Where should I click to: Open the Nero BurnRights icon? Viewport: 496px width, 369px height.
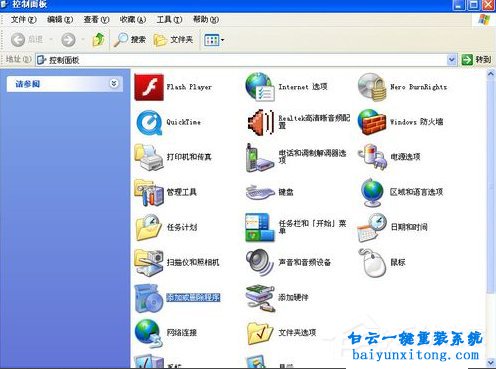[x=372, y=87]
